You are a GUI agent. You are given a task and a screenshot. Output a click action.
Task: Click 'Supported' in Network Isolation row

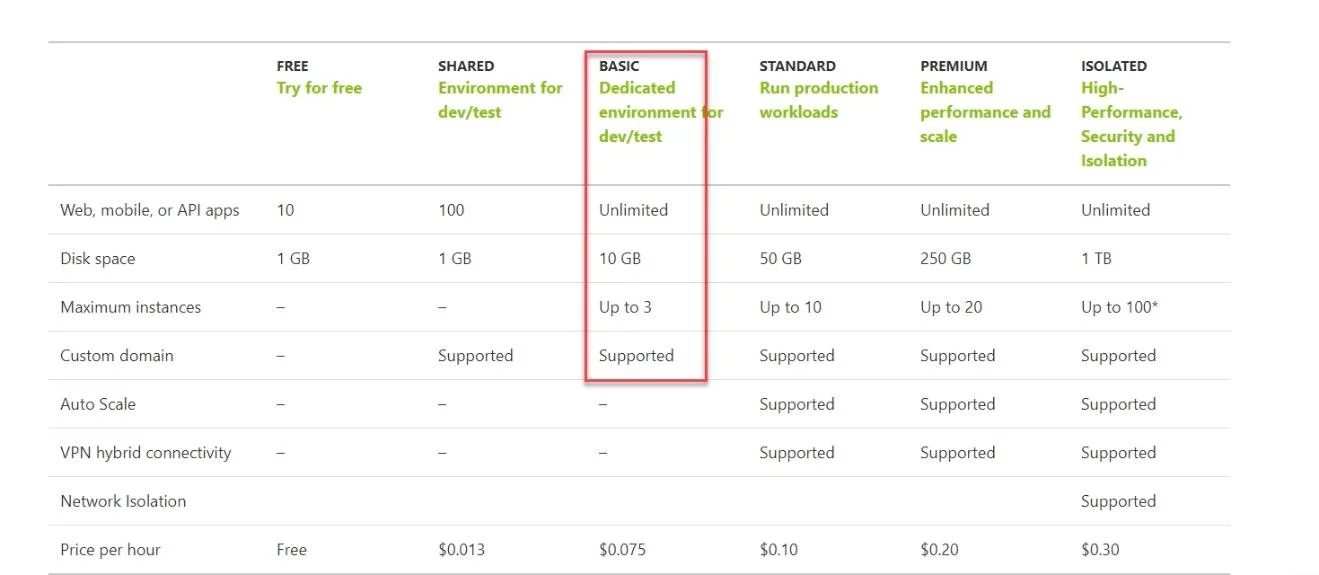coord(1118,501)
